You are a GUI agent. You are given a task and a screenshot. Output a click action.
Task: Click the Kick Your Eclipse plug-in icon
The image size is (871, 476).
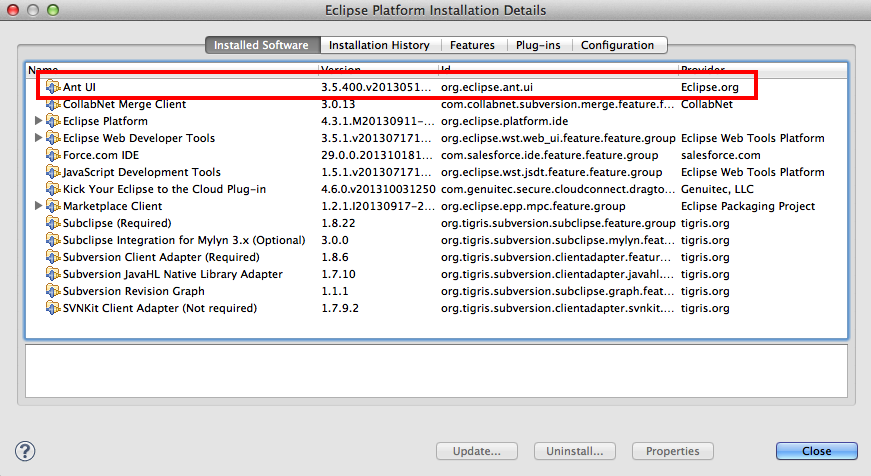click(x=53, y=189)
